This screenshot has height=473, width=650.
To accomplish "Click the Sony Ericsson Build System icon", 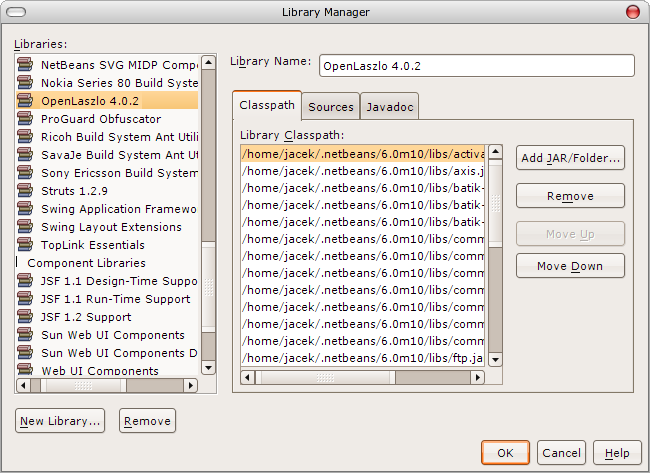I will click(x=25, y=172).
